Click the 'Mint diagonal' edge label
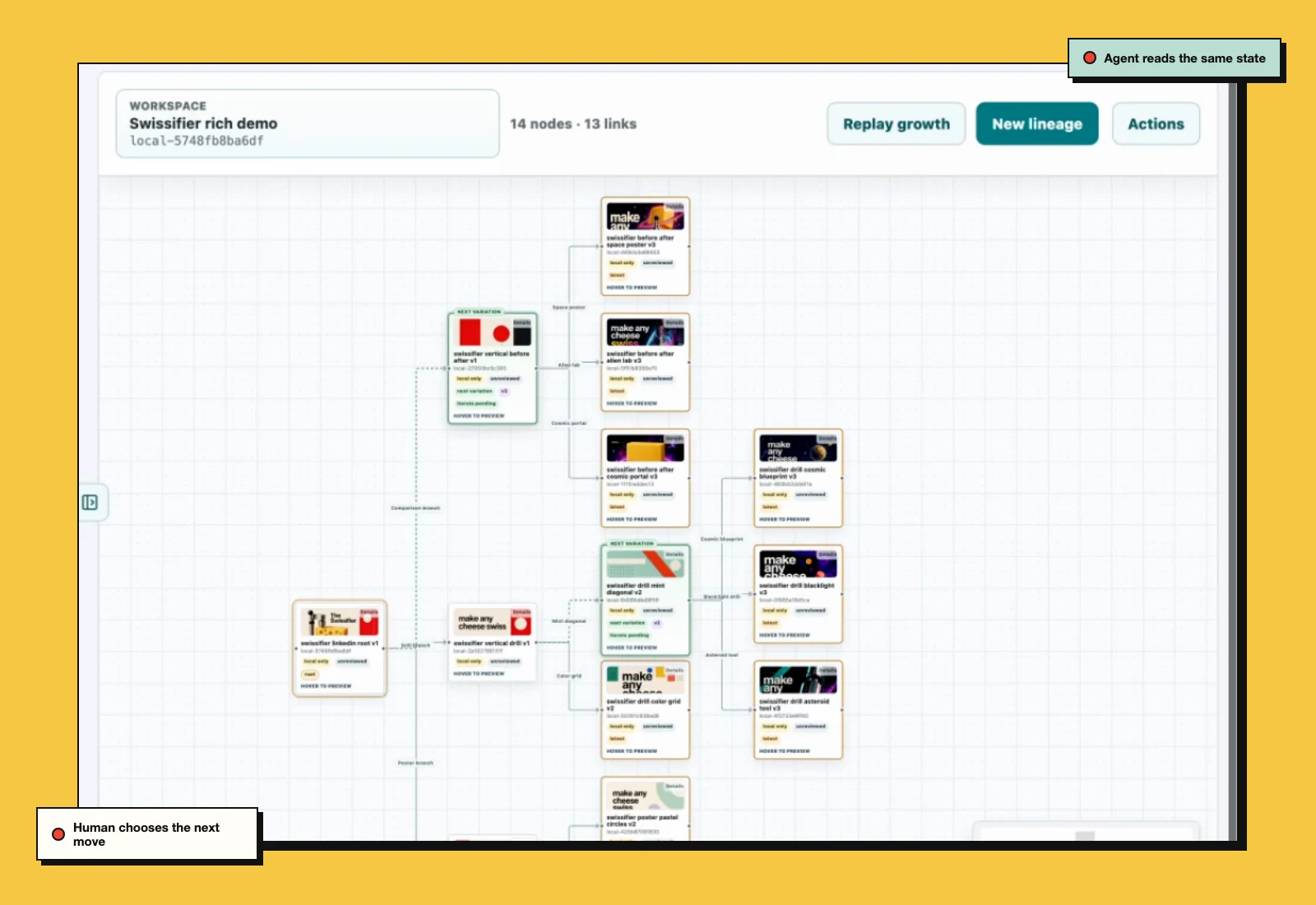This screenshot has width=1316, height=905. [x=568, y=622]
